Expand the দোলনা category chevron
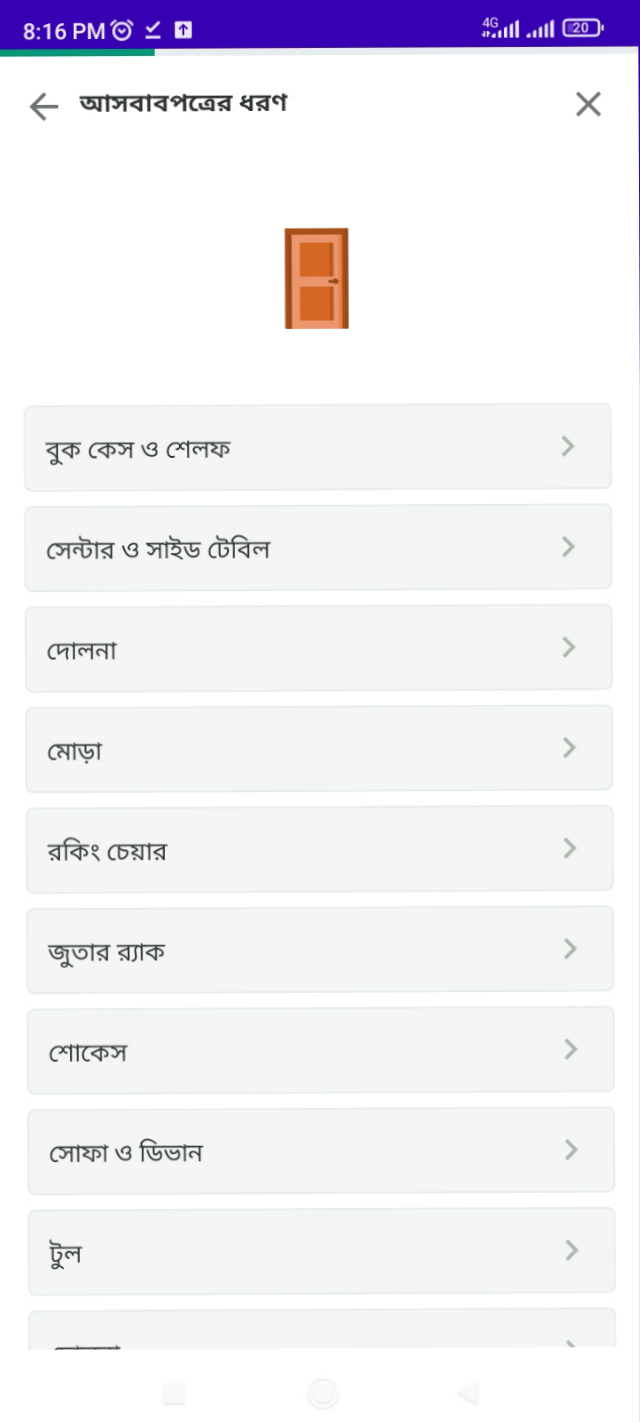The height and width of the screenshot is (1422, 640). click(x=570, y=647)
